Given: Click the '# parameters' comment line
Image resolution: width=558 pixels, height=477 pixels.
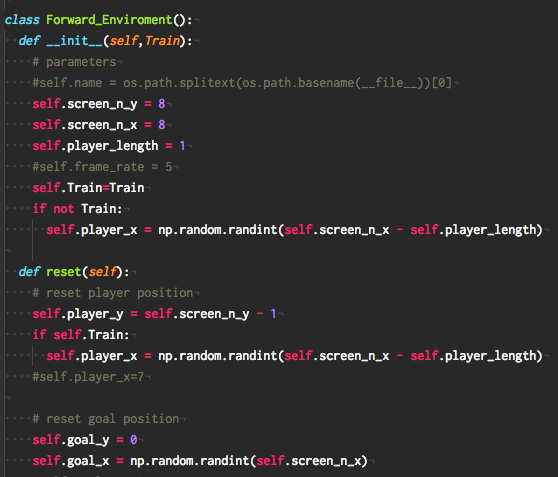Looking at the screenshot, I should (x=74, y=62).
